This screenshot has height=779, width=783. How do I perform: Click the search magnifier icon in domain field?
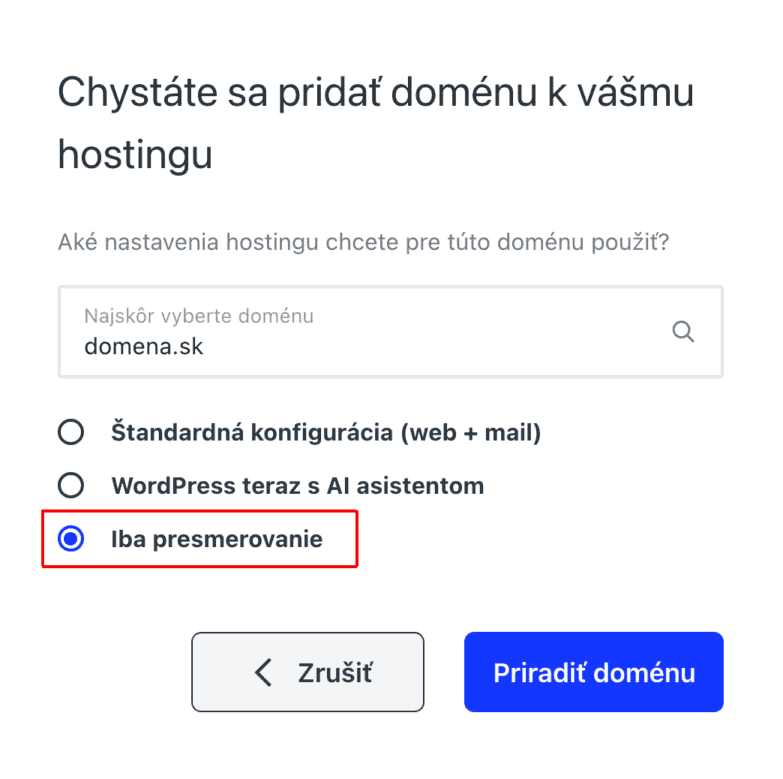click(x=683, y=332)
